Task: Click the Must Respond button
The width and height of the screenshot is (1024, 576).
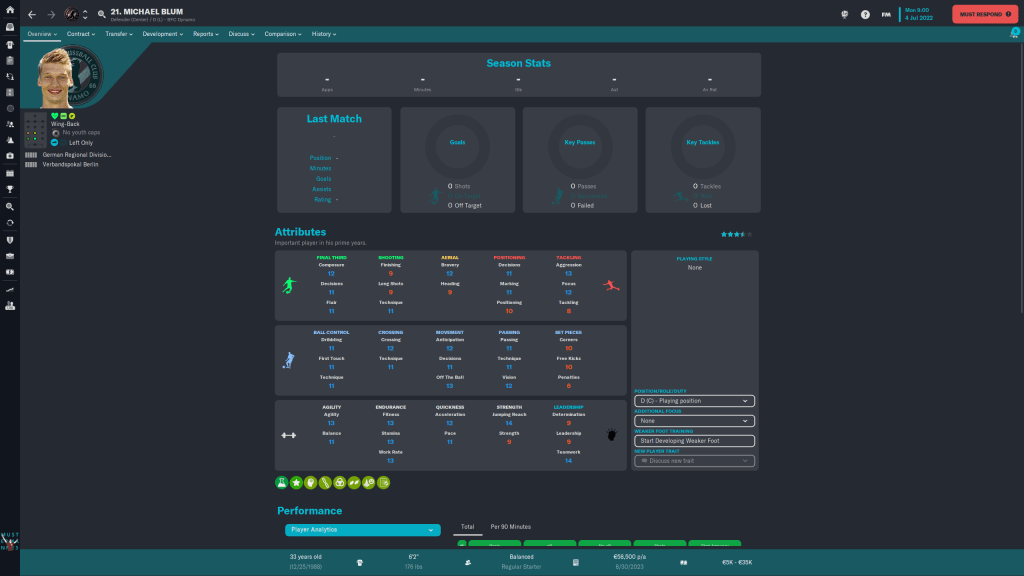Action: 983,14
